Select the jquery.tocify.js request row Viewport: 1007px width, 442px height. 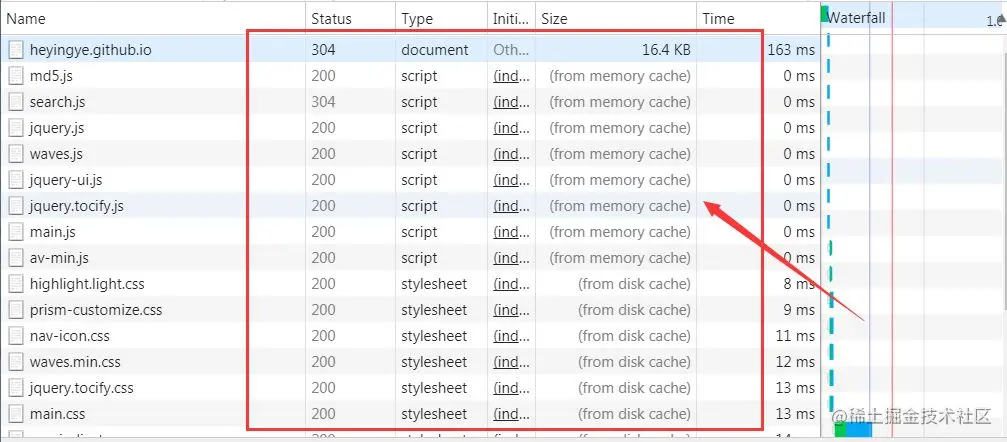[410, 206]
